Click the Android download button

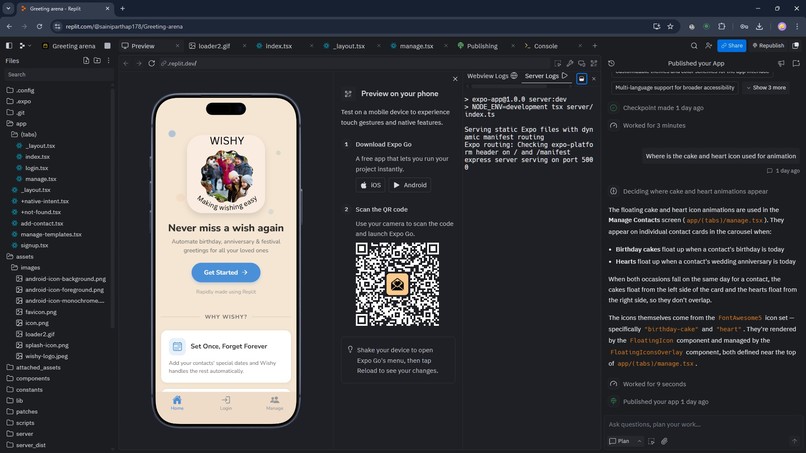410,185
